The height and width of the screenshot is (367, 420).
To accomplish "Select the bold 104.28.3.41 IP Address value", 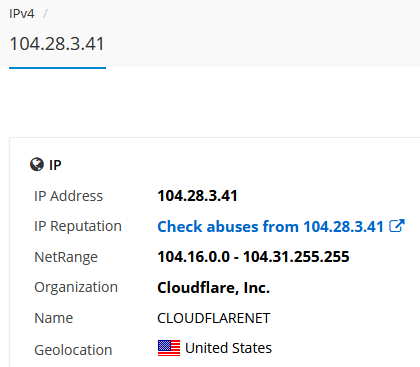I will tap(197, 196).
